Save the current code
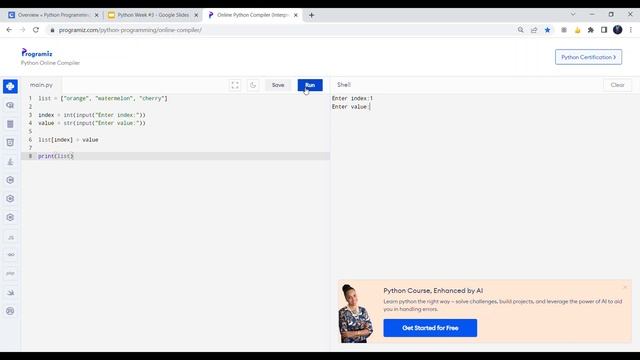The image size is (640, 360). (278, 85)
